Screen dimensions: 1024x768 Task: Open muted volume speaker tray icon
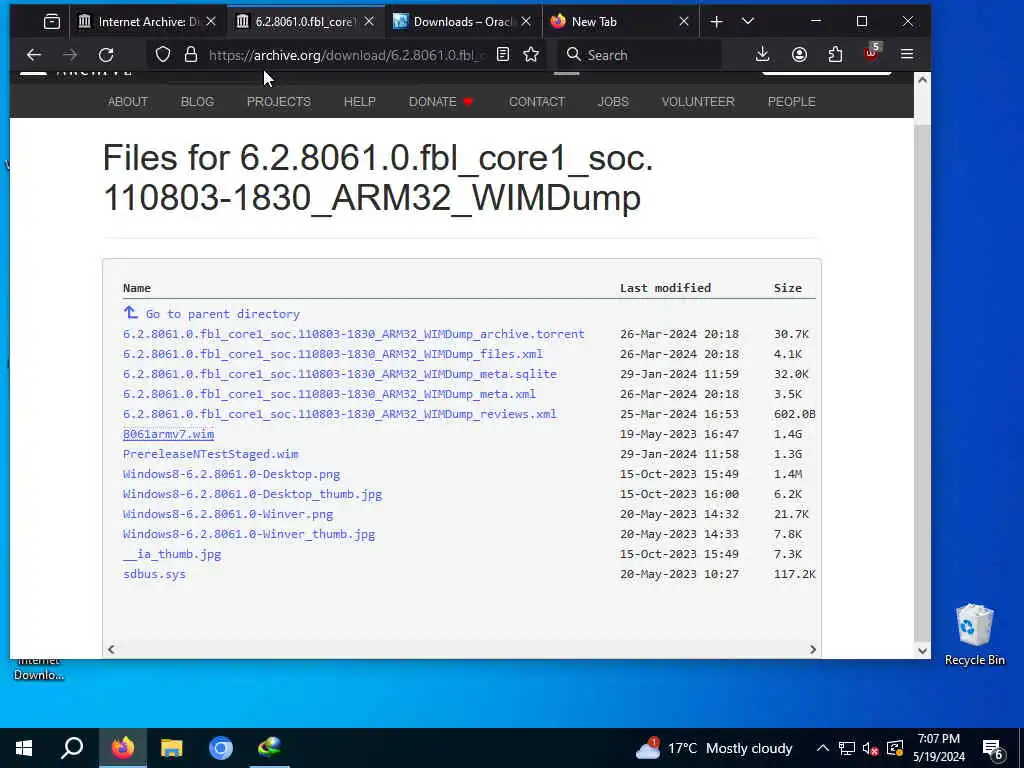click(870, 748)
